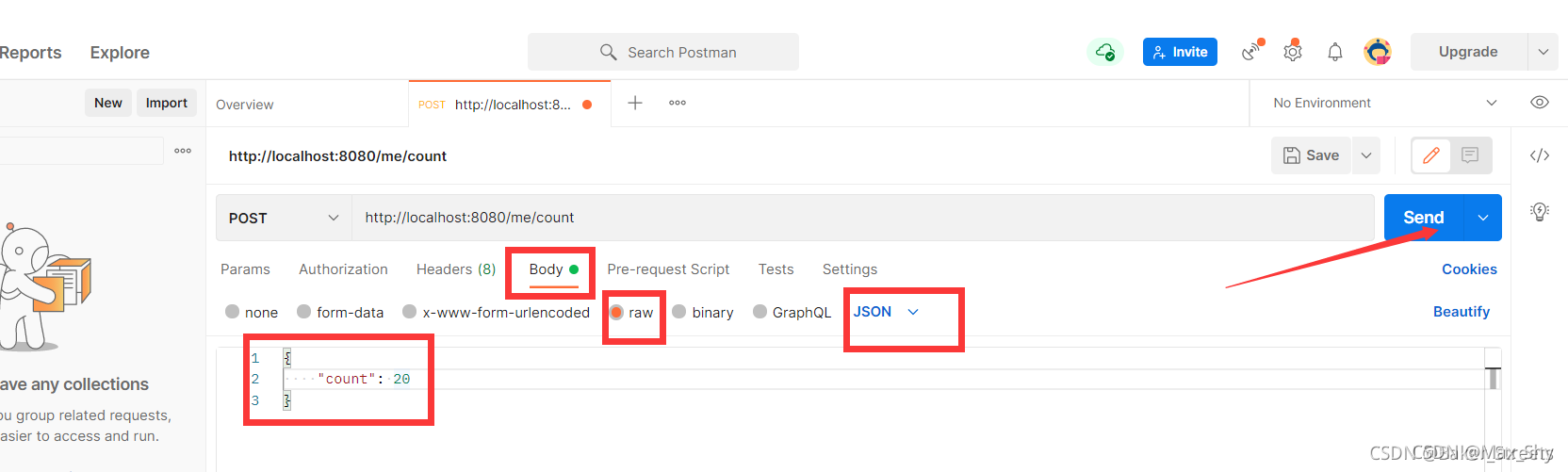1568x472 pixels.
Task: Open the code snippet panel icon
Action: click(x=1540, y=155)
